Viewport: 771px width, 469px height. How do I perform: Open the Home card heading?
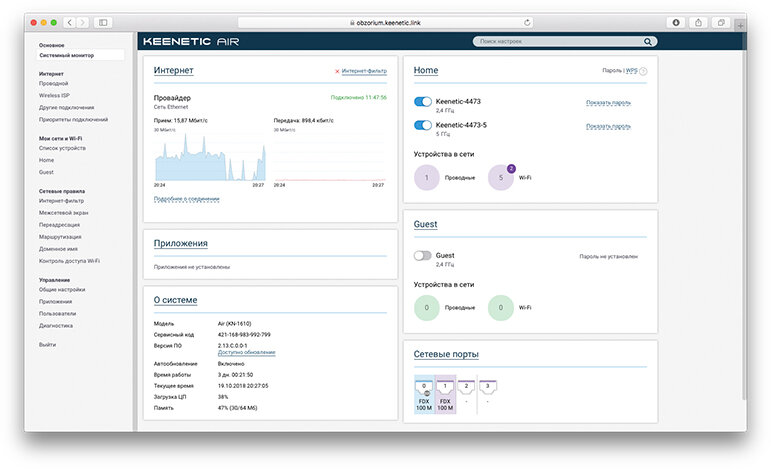(x=426, y=70)
